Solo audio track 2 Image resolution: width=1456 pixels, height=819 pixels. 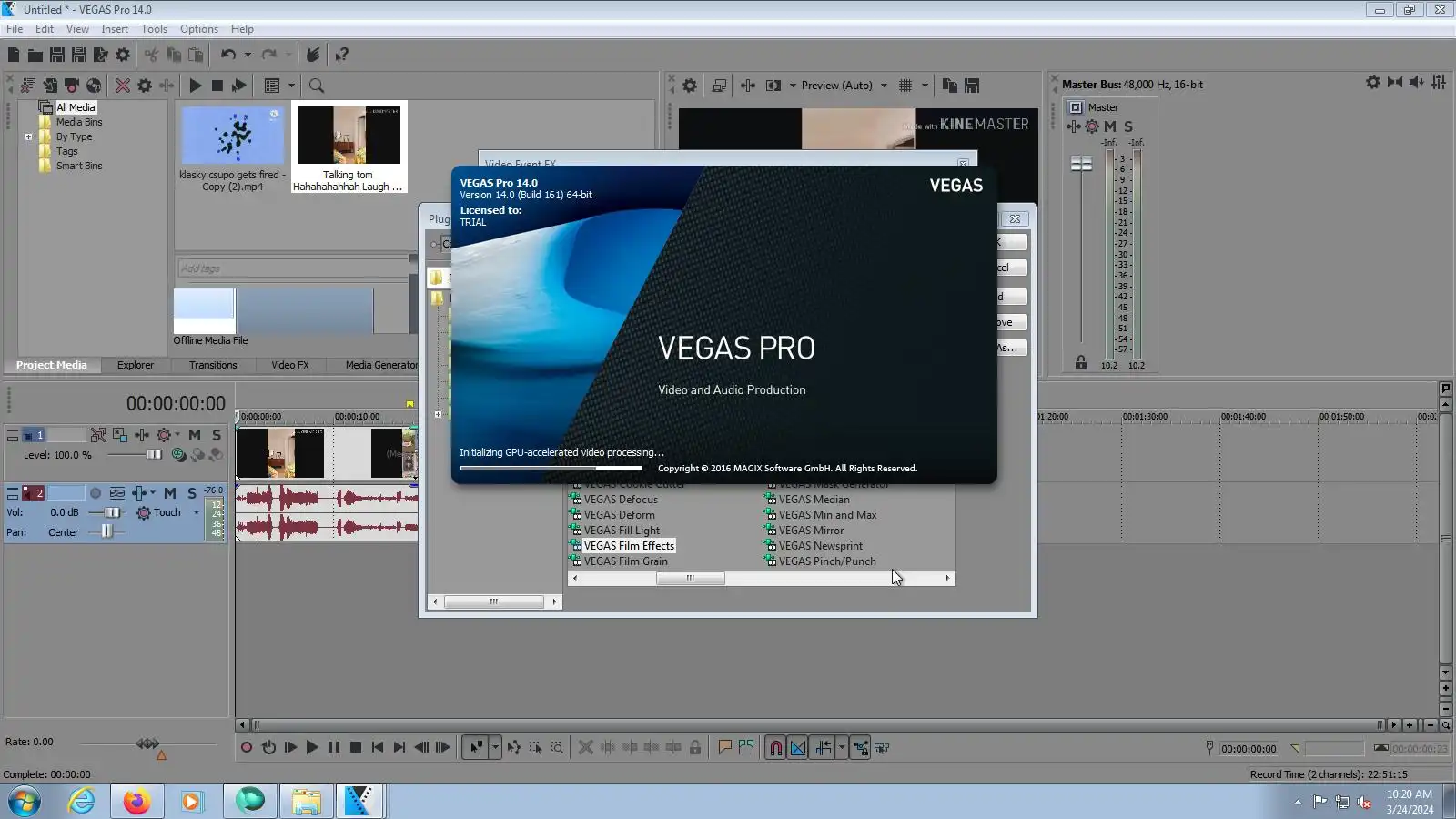point(192,493)
